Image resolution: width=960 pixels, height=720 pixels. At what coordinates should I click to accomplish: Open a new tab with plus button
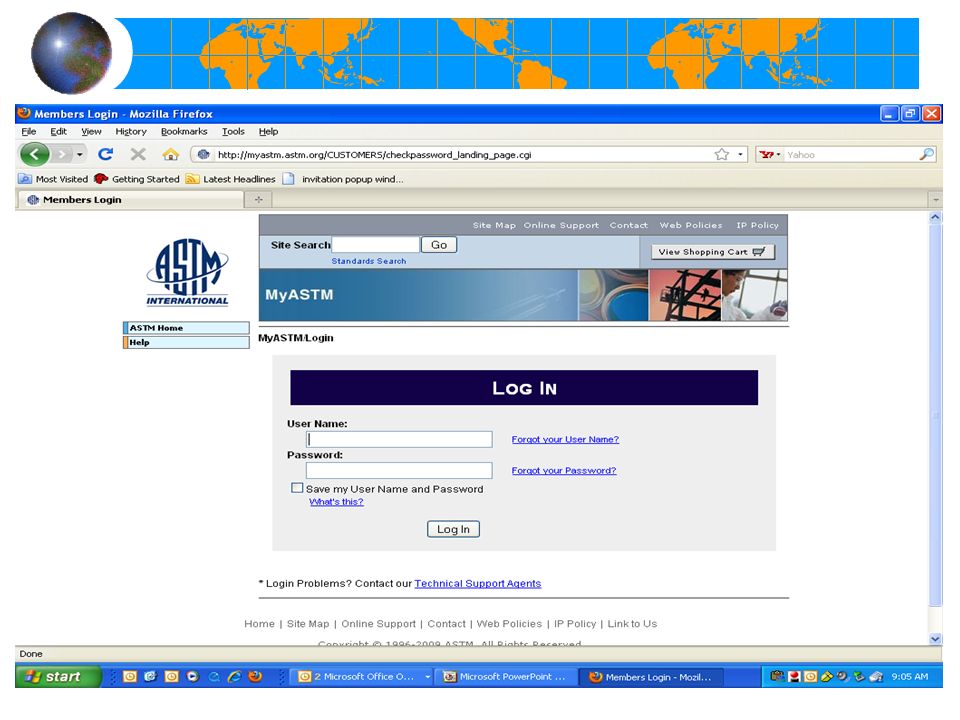click(x=258, y=200)
